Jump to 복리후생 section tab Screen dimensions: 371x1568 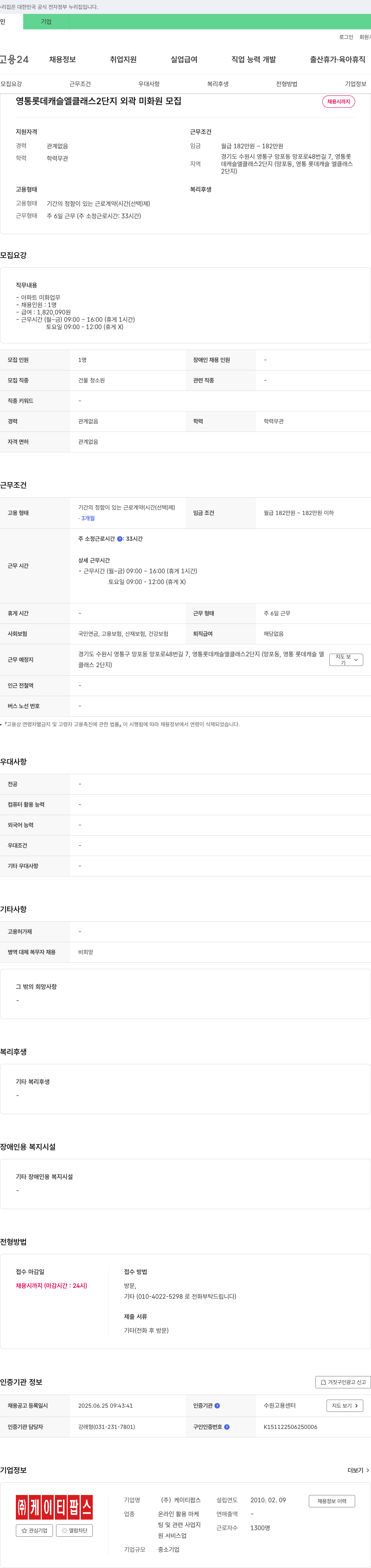click(x=218, y=84)
